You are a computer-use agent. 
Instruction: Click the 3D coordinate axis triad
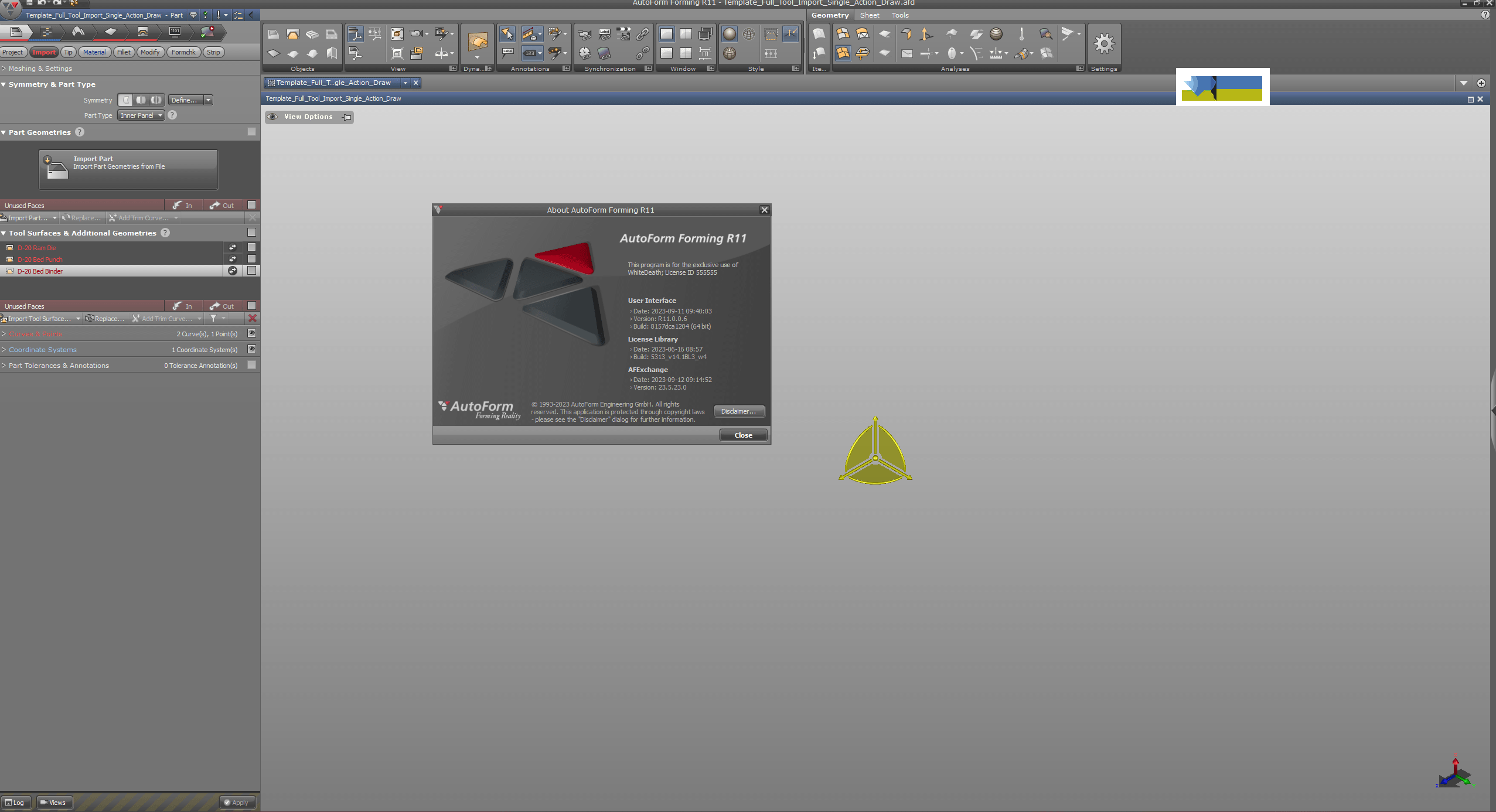pos(1455,773)
